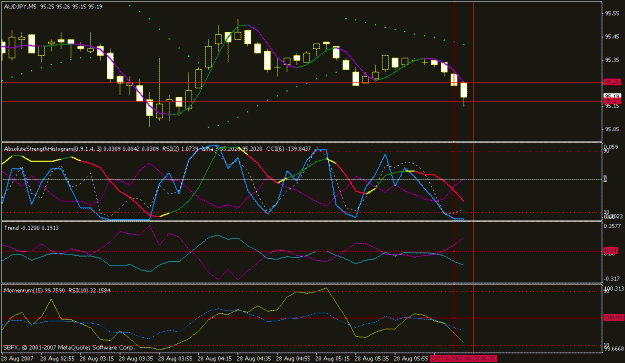625x363 pixels.
Task: Click the MetaQuotes Software Corp. copyright text
Action: pyautogui.click(x=69, y=347)
